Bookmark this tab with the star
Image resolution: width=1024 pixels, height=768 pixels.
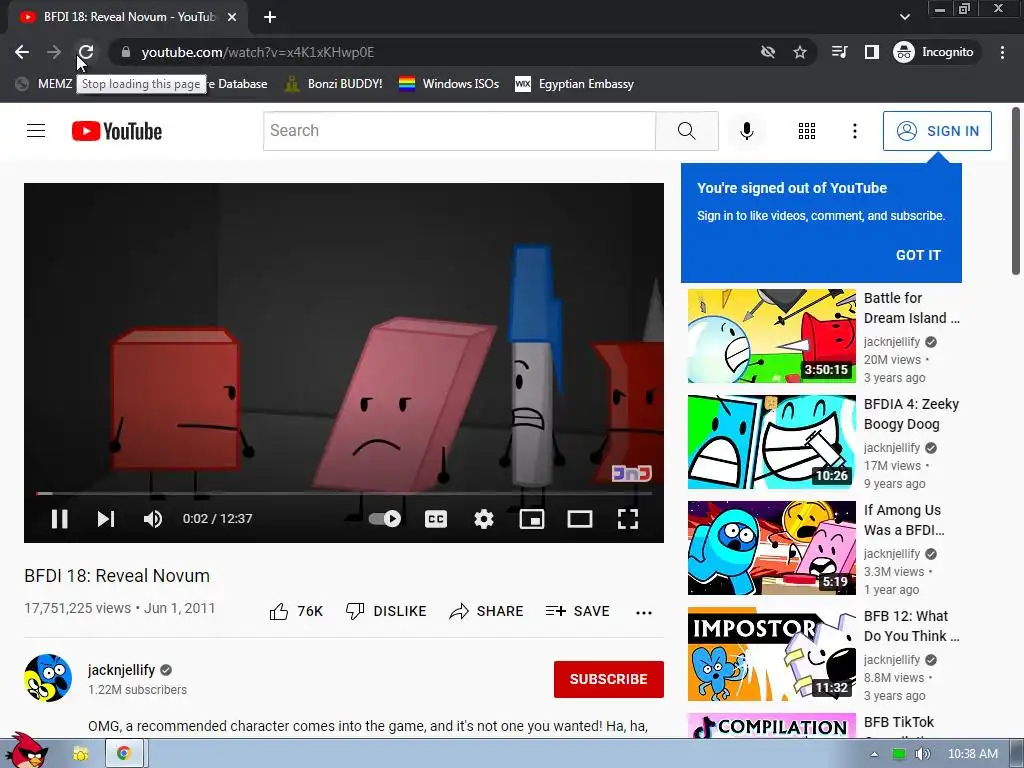(800, 52)
